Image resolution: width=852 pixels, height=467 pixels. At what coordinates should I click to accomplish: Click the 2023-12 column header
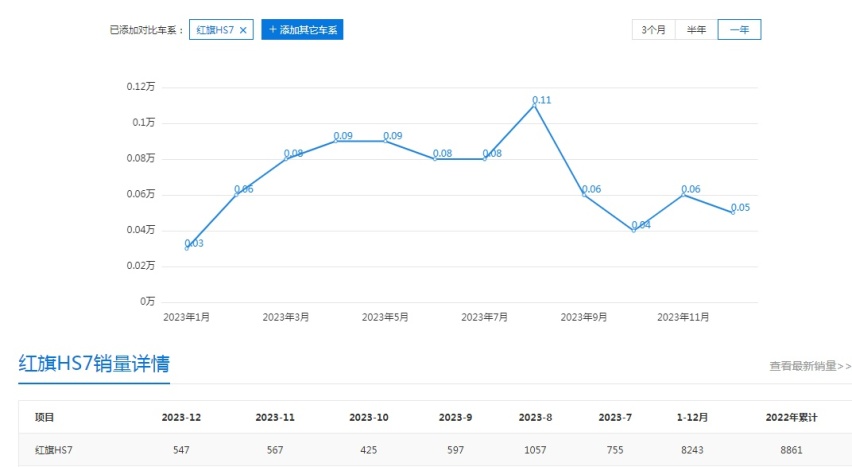(x=181, y=418)
